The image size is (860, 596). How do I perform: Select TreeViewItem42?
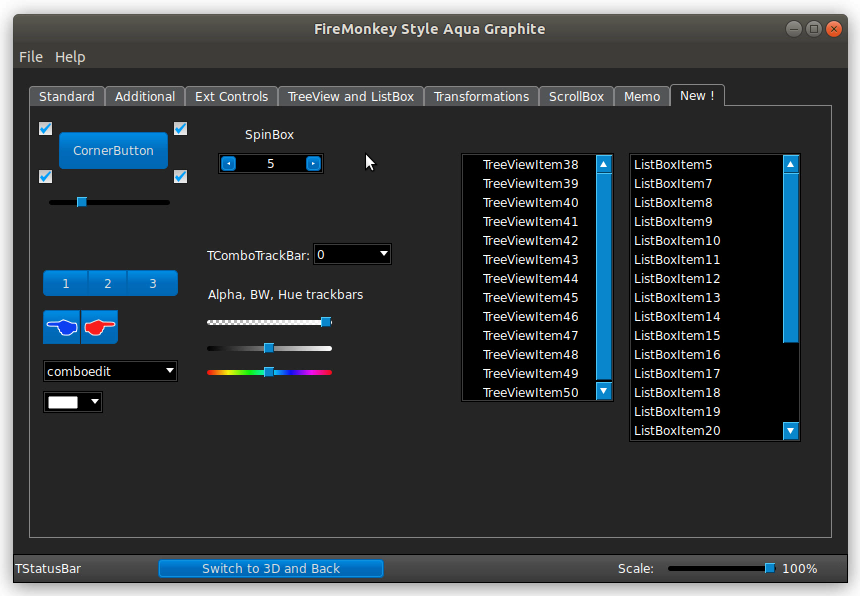(530, 241)
